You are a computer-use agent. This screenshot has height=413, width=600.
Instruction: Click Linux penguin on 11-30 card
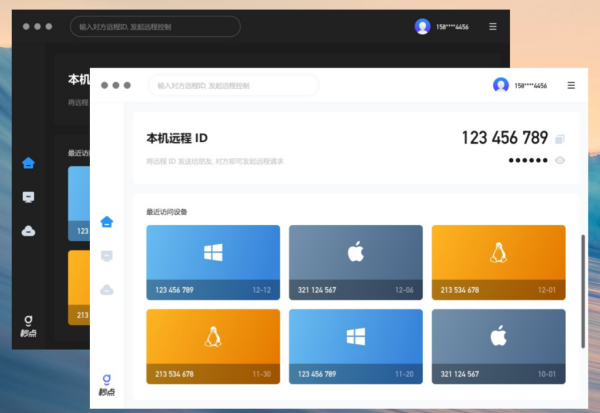(x=213, y=336)
